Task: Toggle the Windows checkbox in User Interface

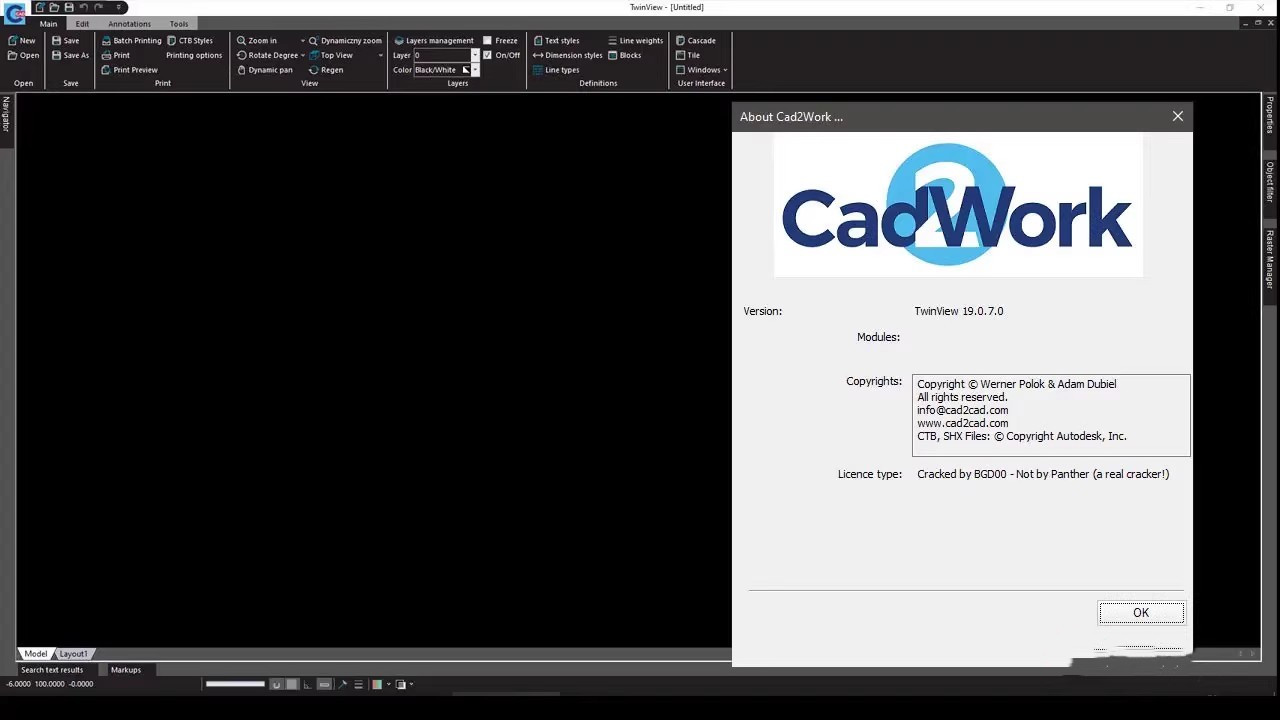Action: [x=680, y=70]
